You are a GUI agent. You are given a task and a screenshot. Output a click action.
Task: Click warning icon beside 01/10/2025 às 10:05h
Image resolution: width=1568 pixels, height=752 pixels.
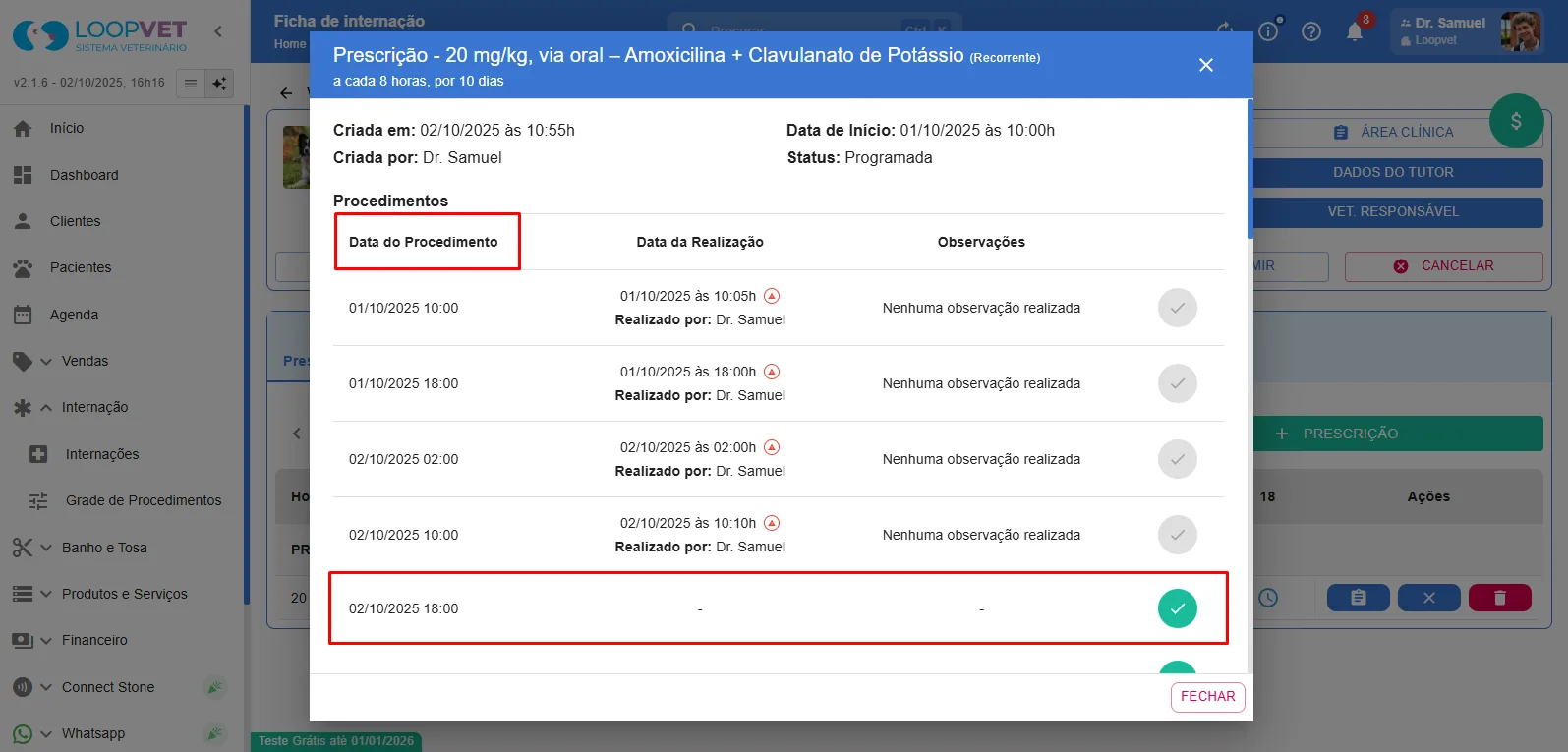(x=772, y=296)
